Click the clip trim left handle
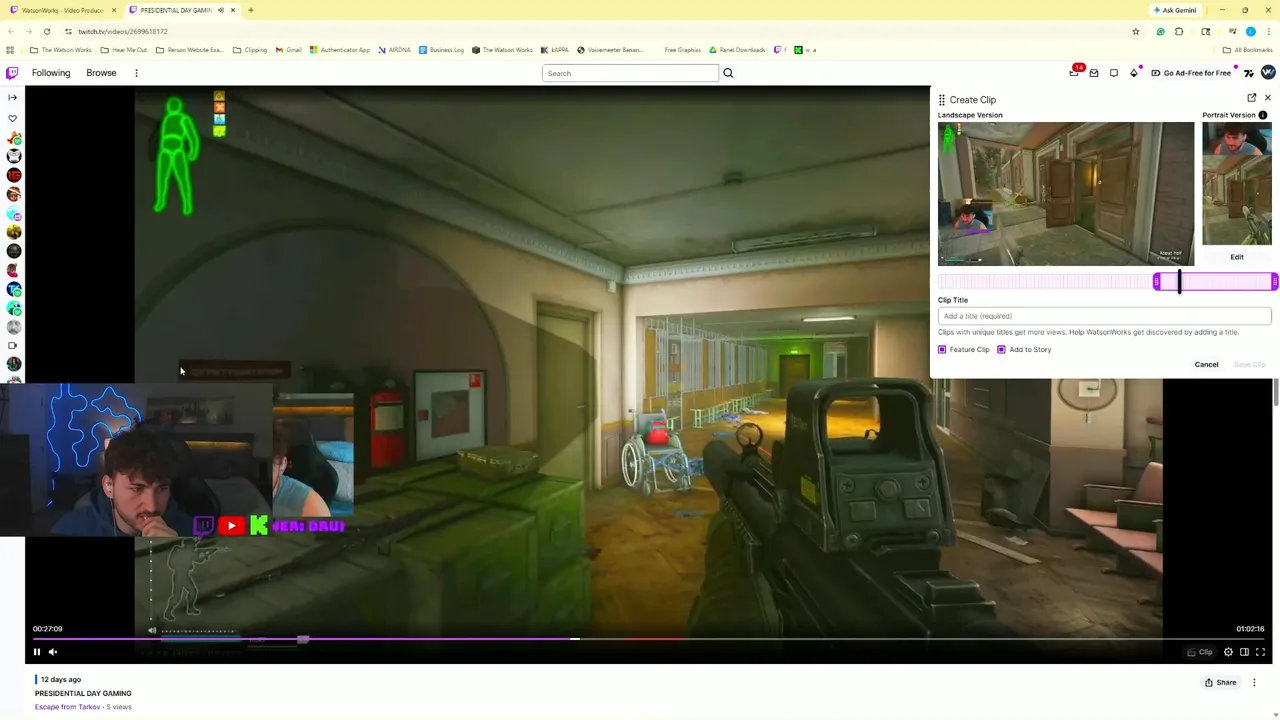The image size is (1280, 720). (1157, 282)
